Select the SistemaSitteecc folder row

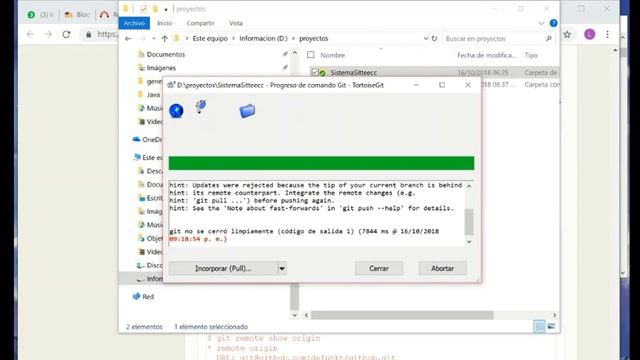[x=434, y=72]
